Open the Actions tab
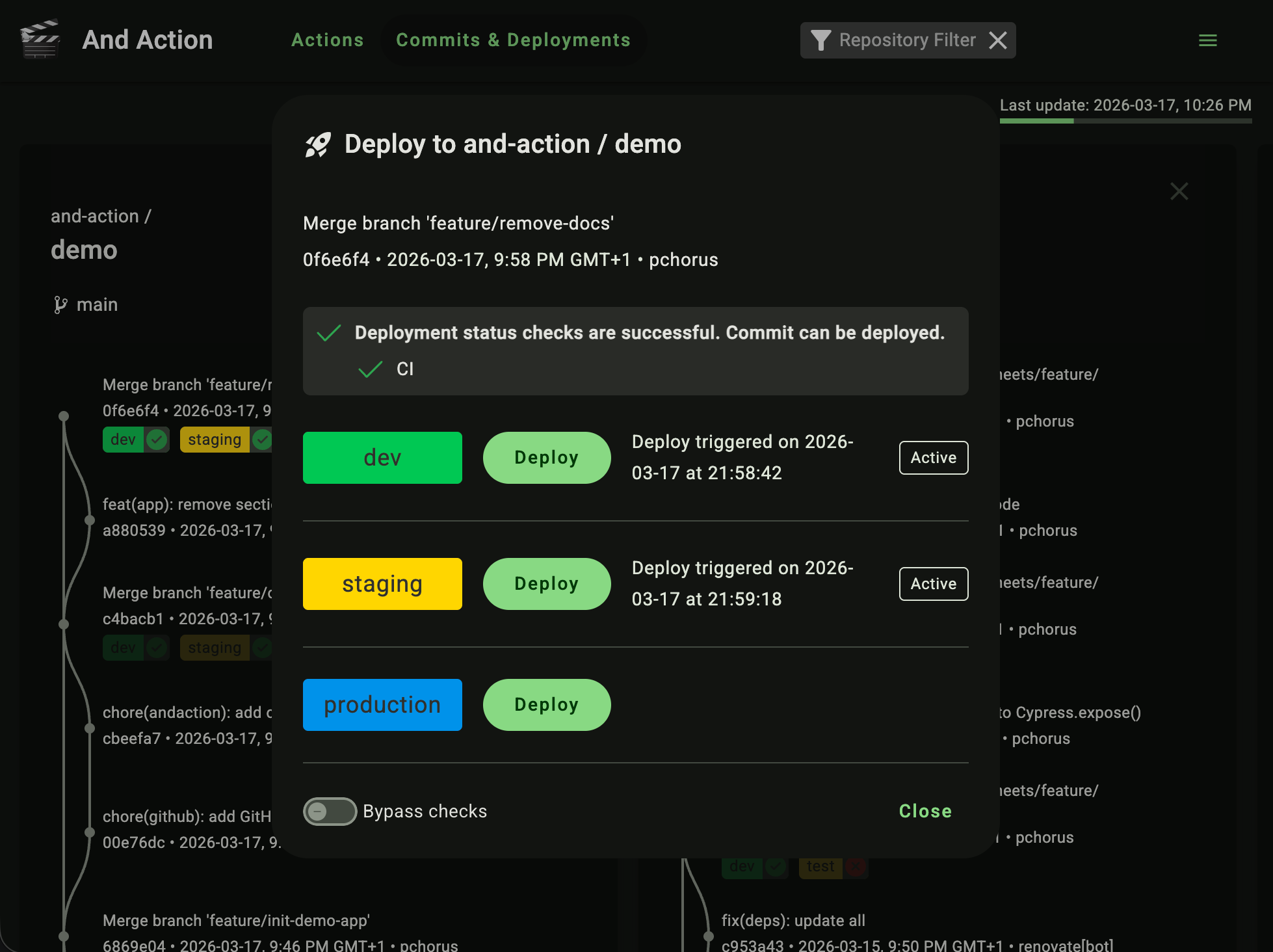 click(327, 40)
